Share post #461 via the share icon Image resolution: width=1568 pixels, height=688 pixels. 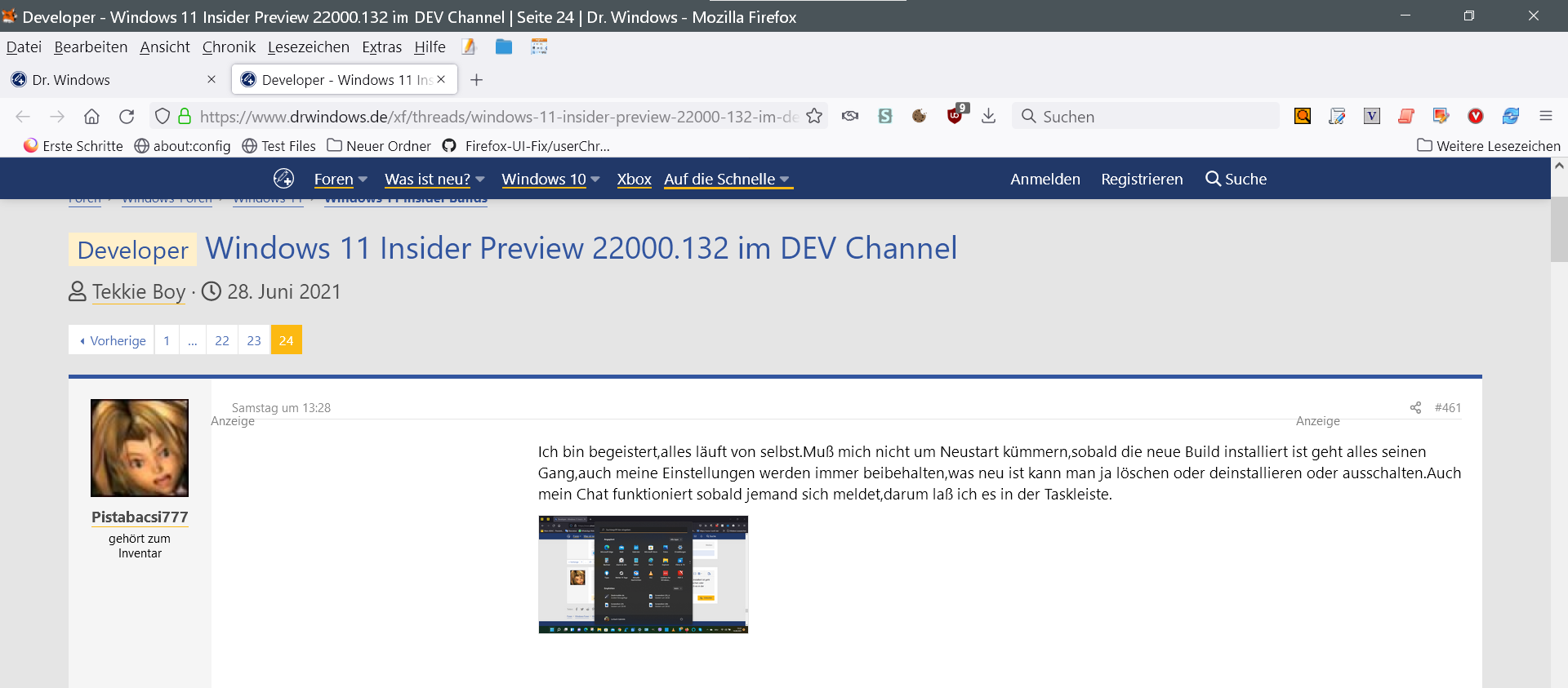(1415, 407)
